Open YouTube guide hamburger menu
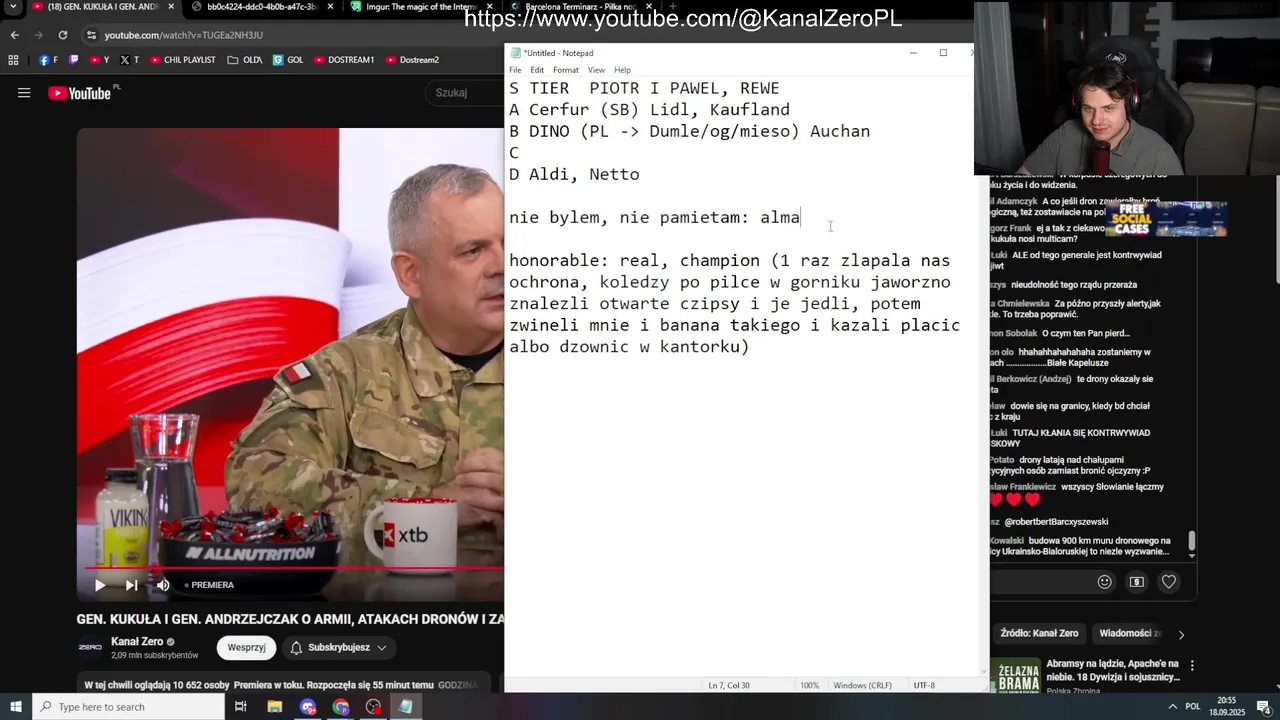 point(24,93)
